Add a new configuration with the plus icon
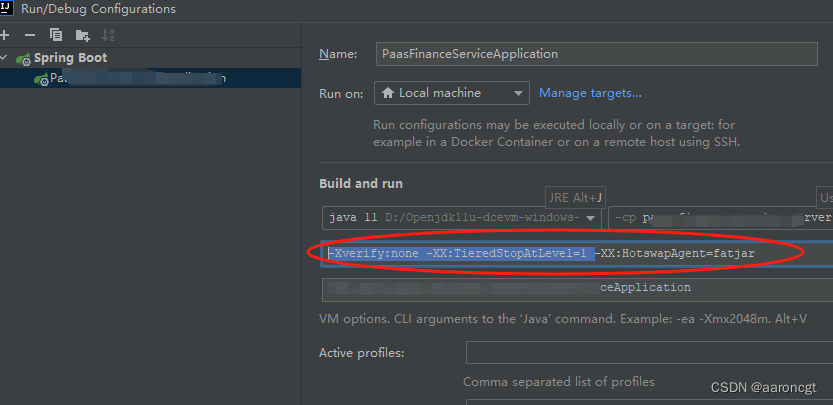Image resolution: width=833 pixels, height=405 pixels. point(5,36)
